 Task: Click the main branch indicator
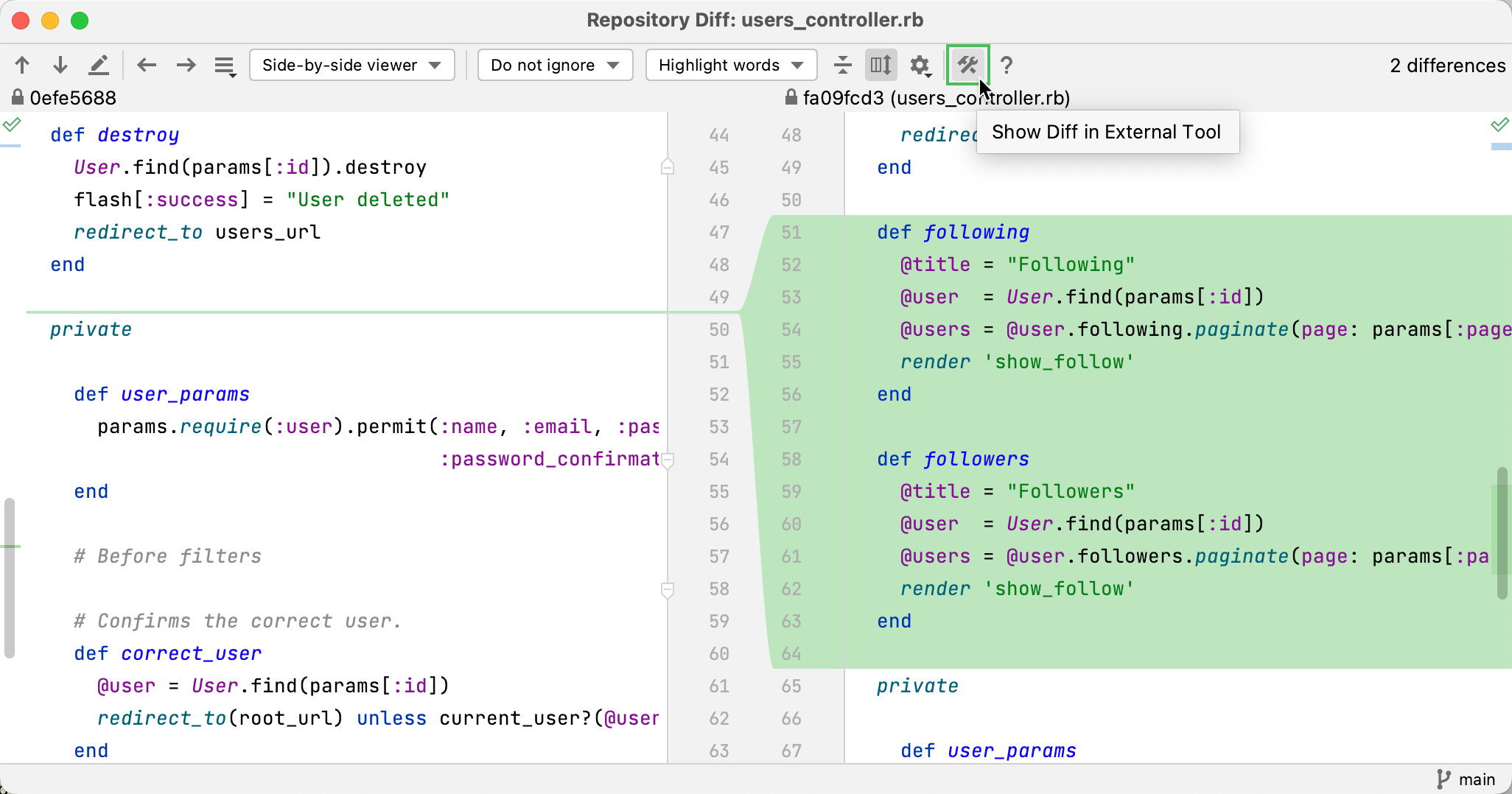(x=1466, y=779)
